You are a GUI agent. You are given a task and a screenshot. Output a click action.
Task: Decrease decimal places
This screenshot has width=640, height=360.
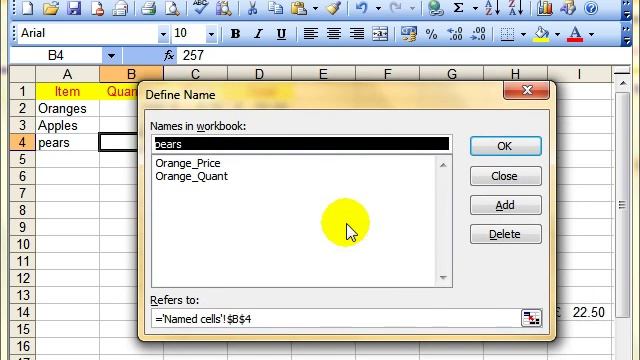[x=478, y=33]
